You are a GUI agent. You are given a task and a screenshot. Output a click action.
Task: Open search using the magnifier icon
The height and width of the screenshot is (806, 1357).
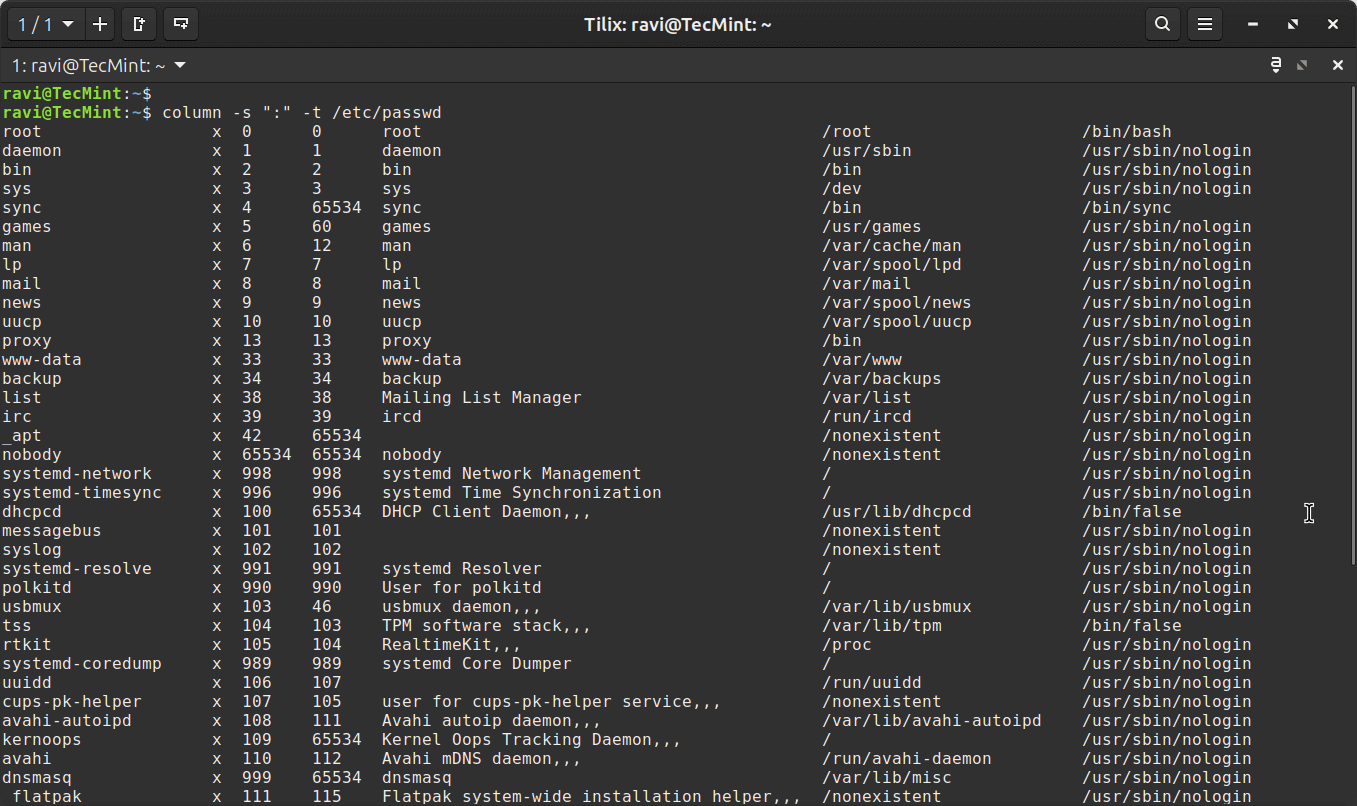coord(1162,23)
